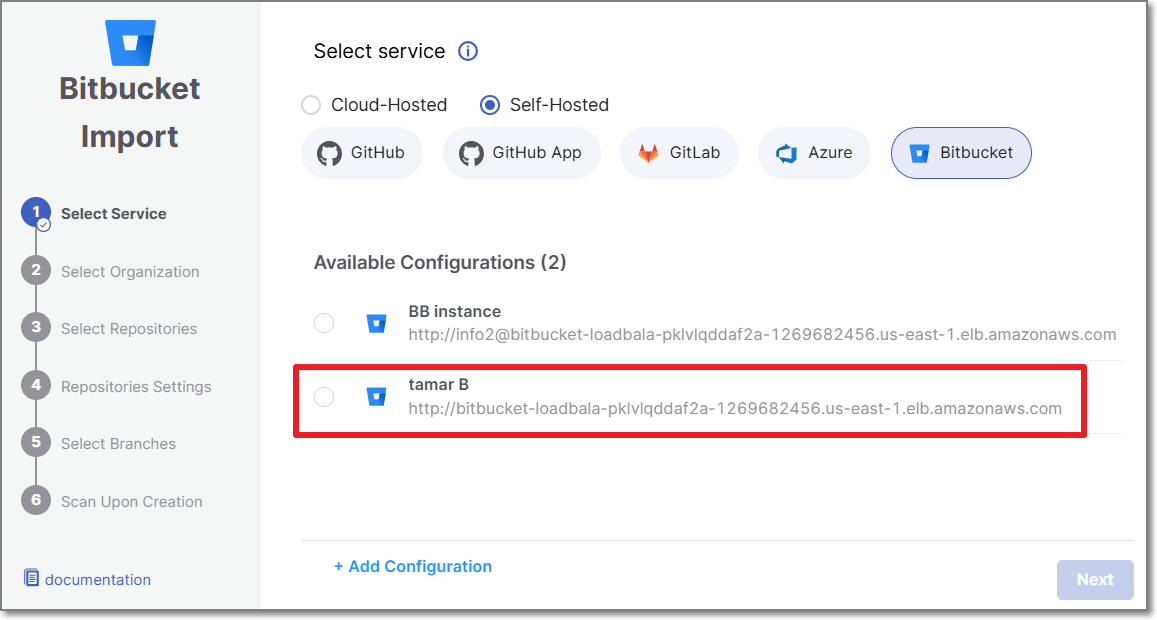Choose the GitHub service button
Viewport: 1157px width, 620px height.
(361, 153)
